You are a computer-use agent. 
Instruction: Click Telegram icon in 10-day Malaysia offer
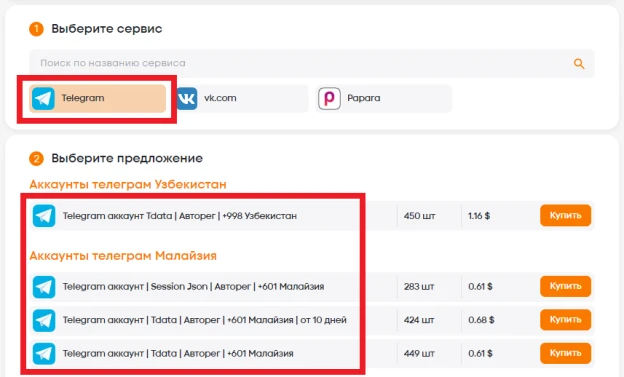[44, 320]
